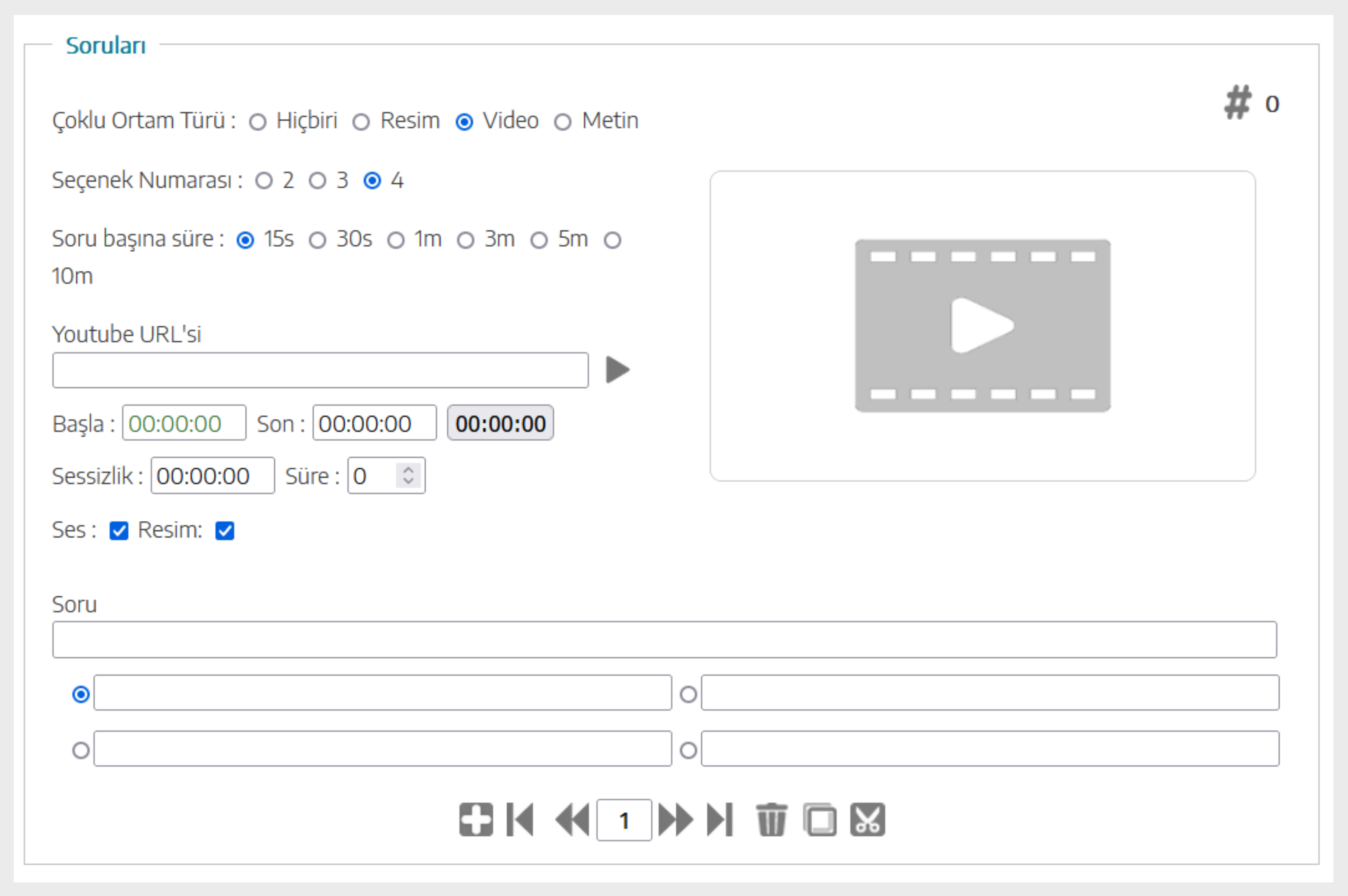Screen dimensions: 1348x896
Task: Click the video placeholder thumbnail
Action: click(x=982, y=326)
